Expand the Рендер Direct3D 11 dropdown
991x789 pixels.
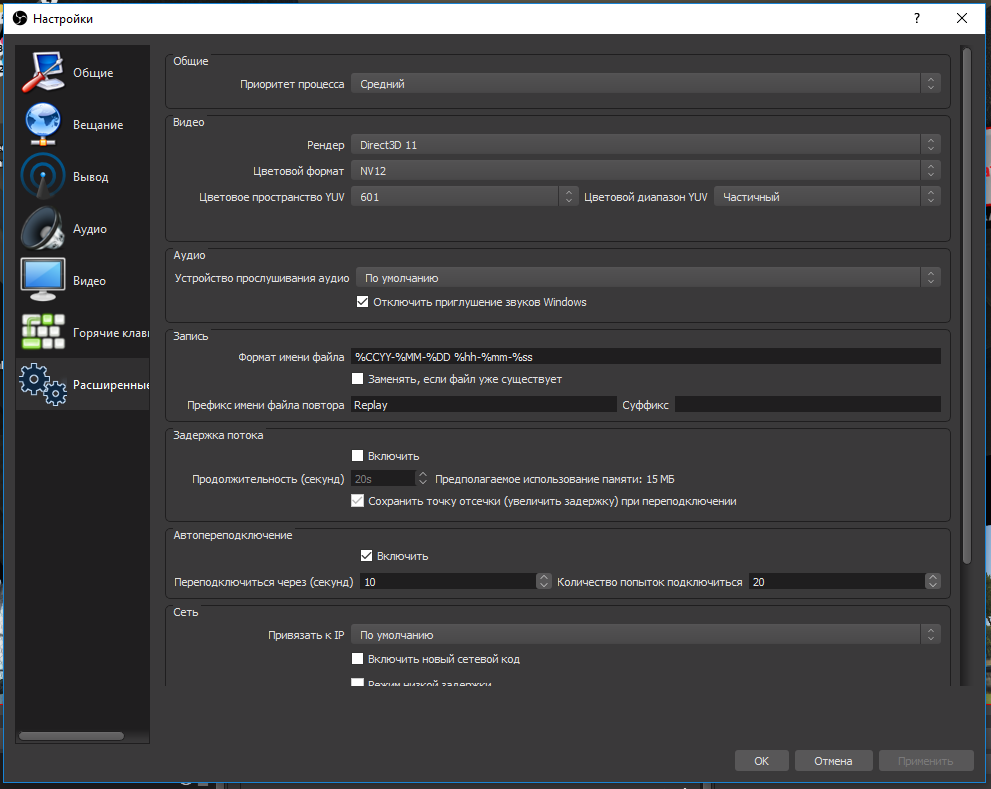coord(645,145)
